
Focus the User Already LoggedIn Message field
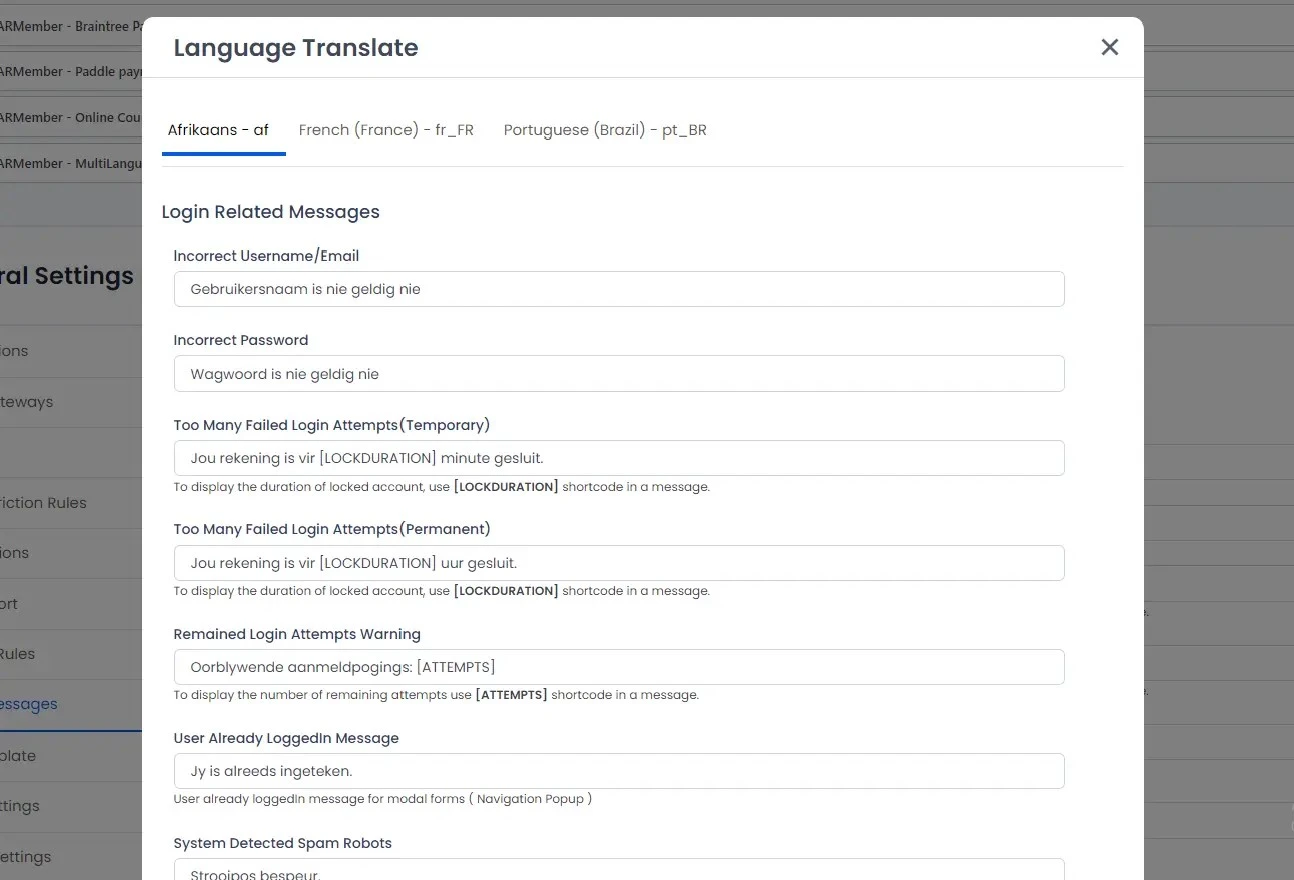pos(618,771)
